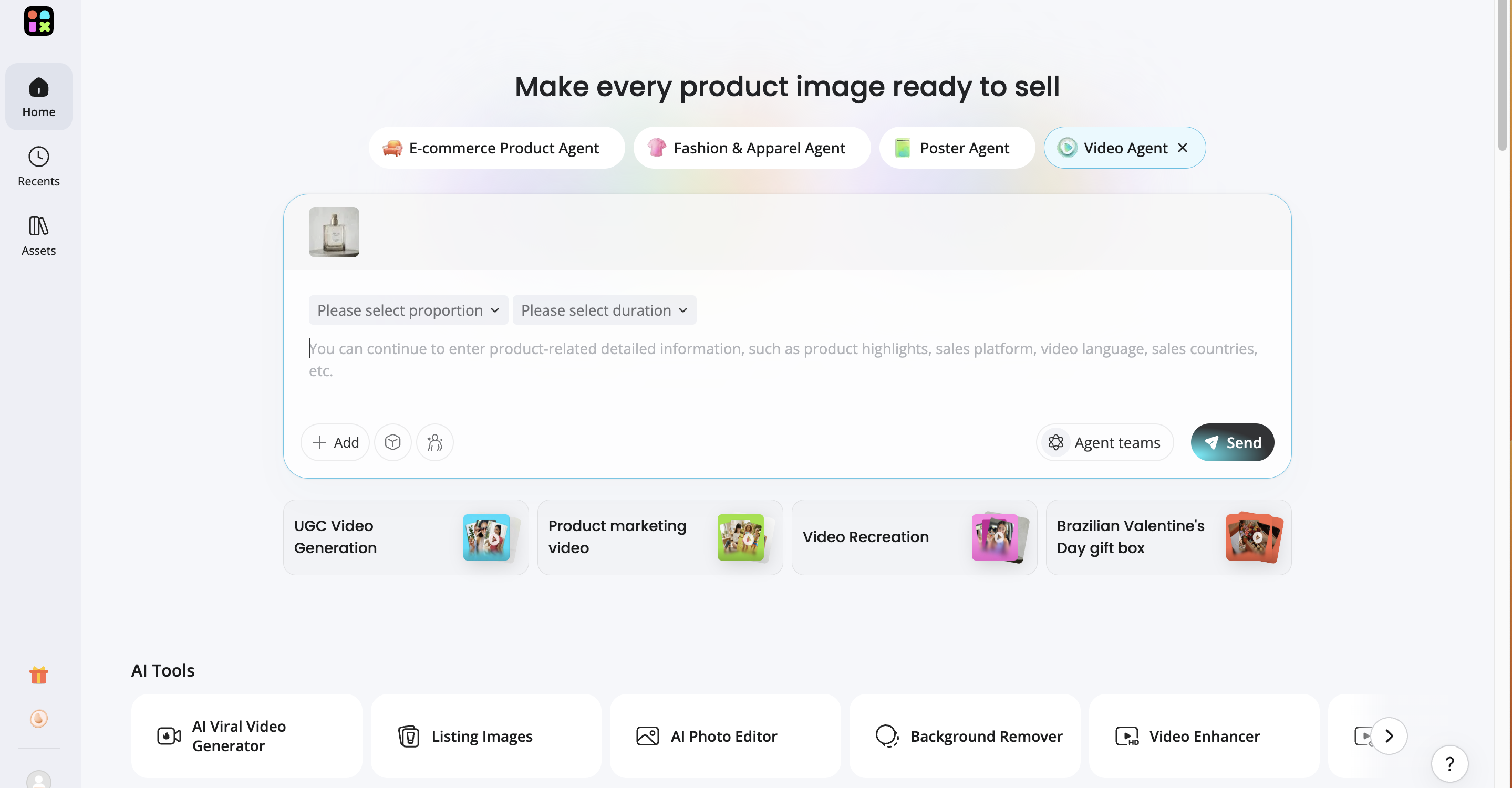Open the Recents clock icon

click(39, 157)
